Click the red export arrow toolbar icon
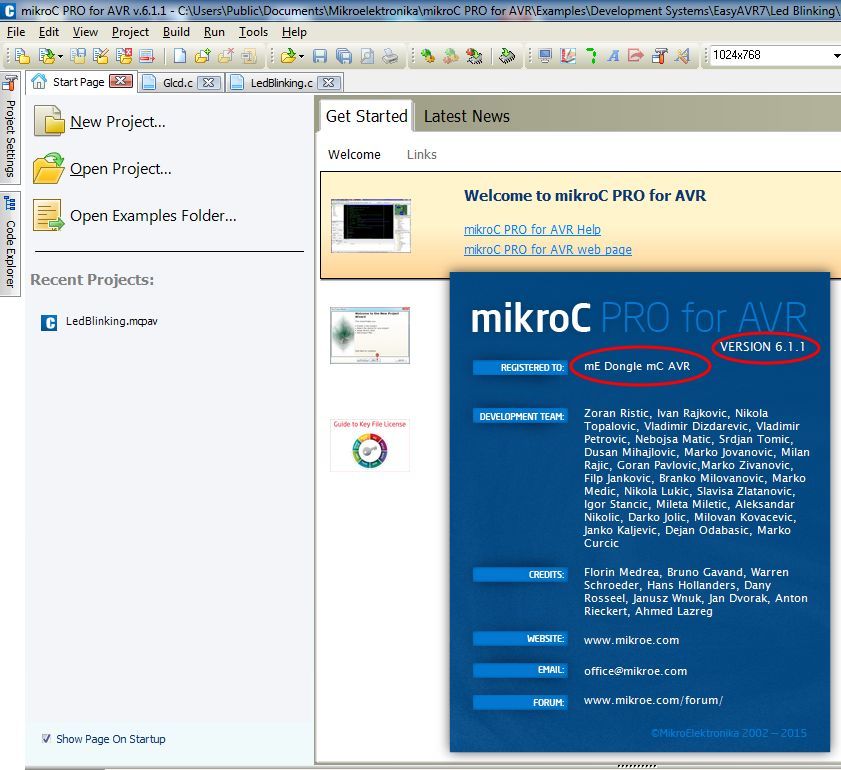Image resolution: width=841 pixels, height=770 pixels. click(636, 56)
